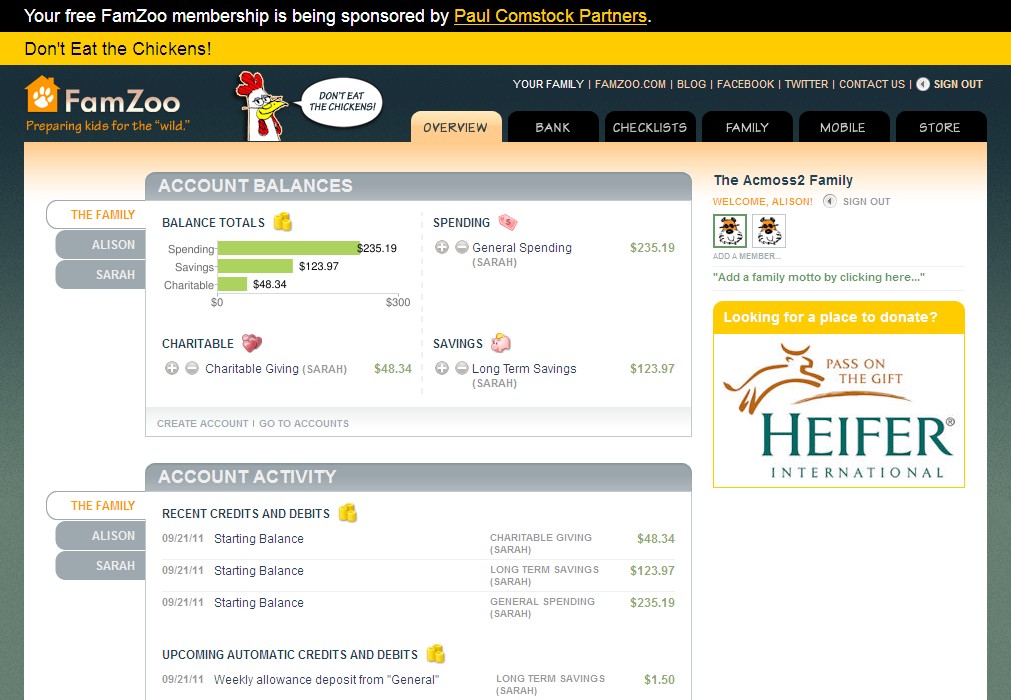This screenshot has width=1011, height=700.
Task: Click the piggy bank icon beside Savings
Action: (500, 343)
